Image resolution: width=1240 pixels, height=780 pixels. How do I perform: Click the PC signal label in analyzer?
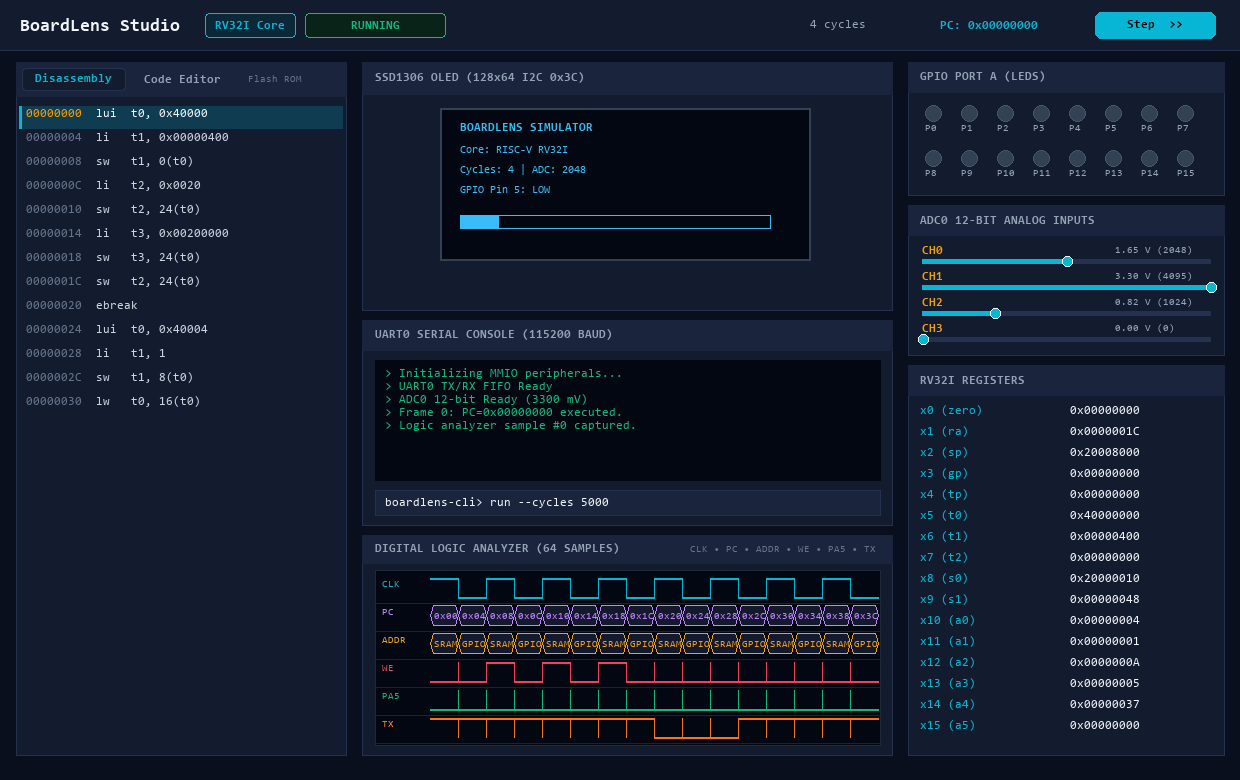tap(387, 612)
